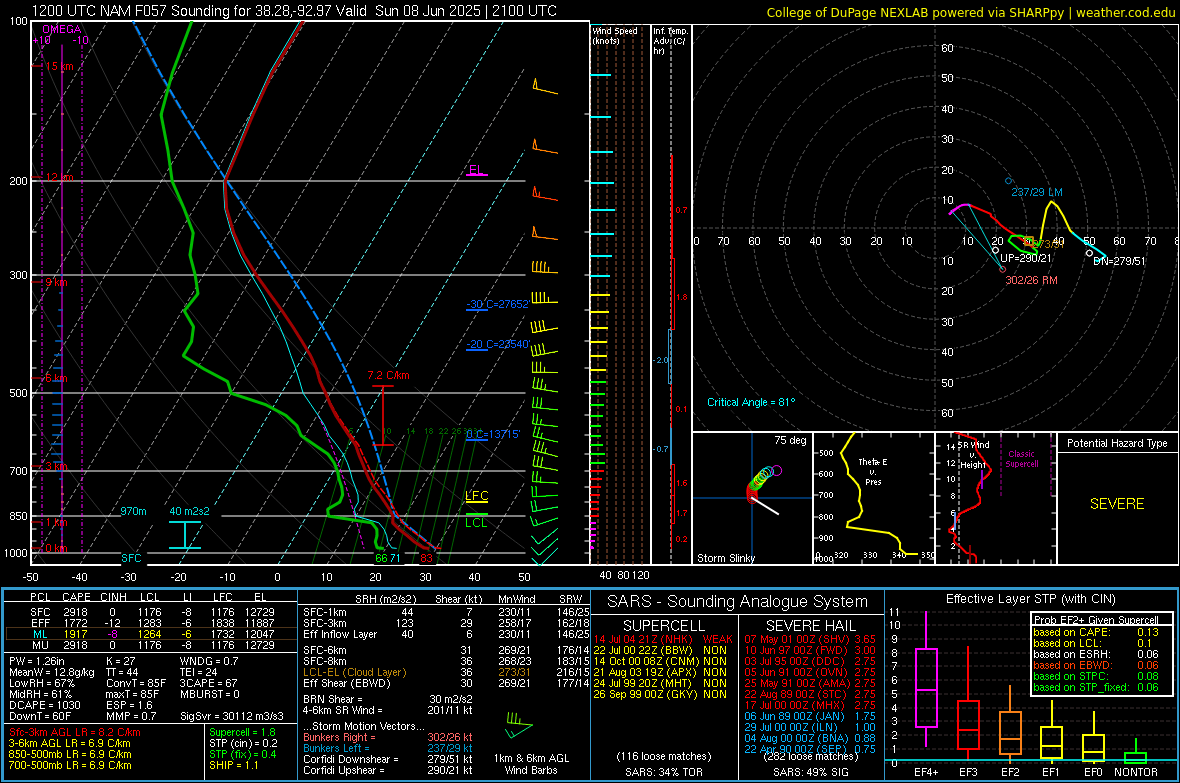This screenshot has height=783, width=1180.
Task: Click the cyan Bunkers Left storm motion
Action: point(388,748)
